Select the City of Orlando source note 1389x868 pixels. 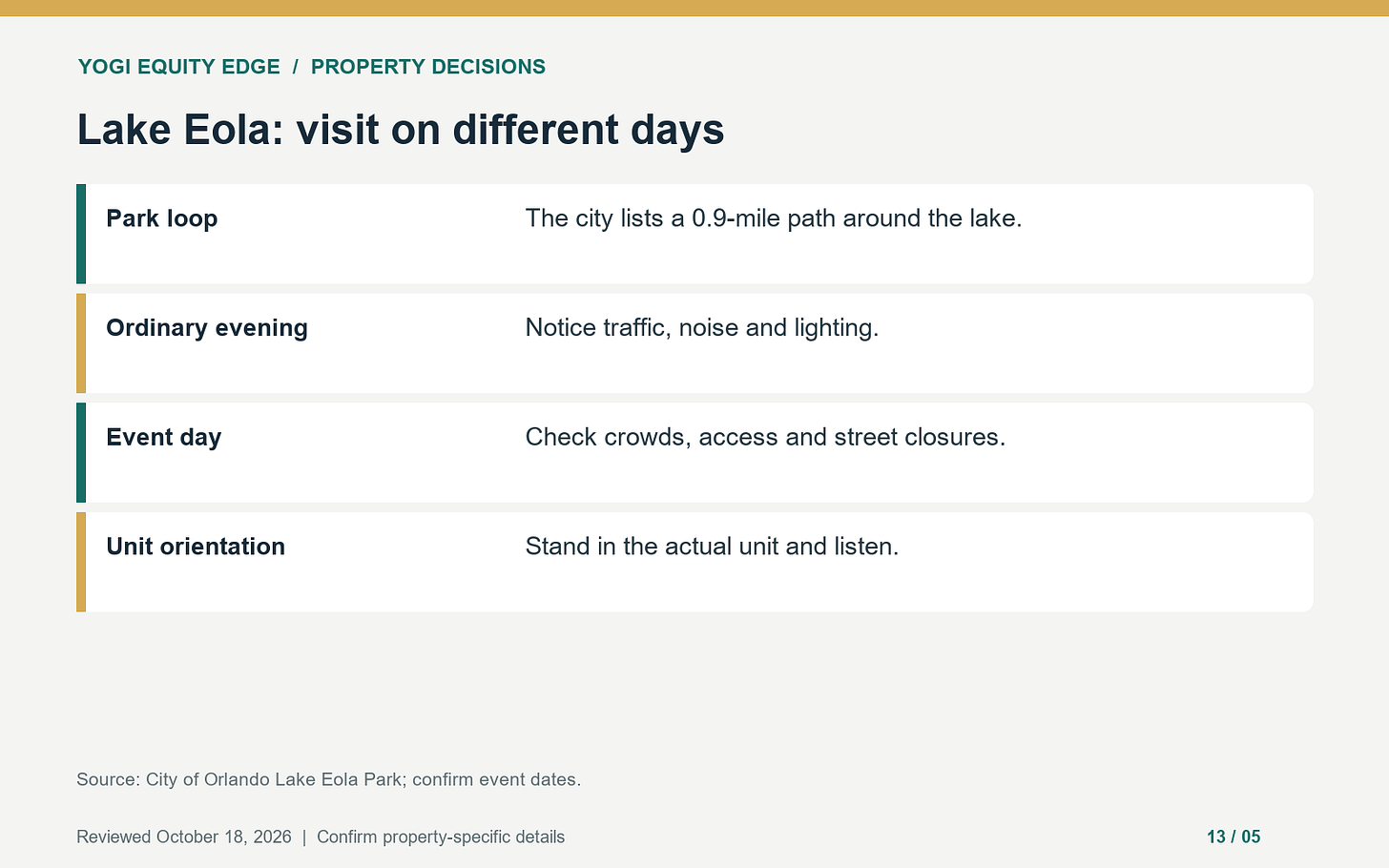pyautogui.click(x=329, y=779)
